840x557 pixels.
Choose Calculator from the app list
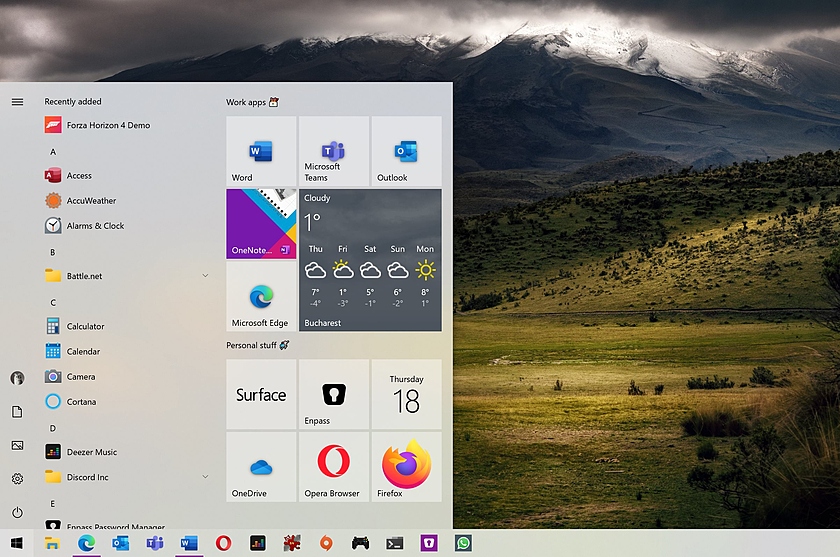point(85,326)
